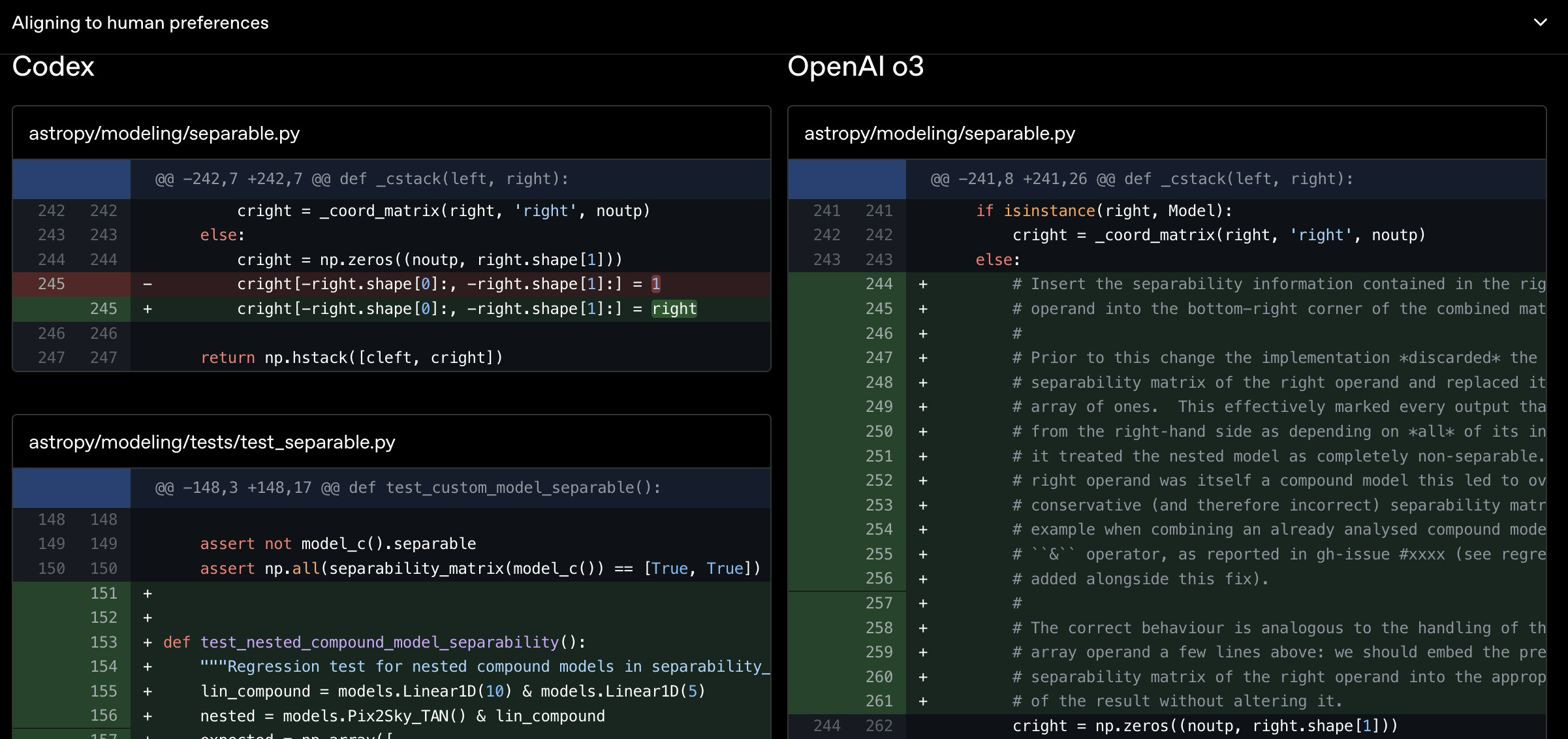
Task: Click the 'OpenAI o3' column heading
Action: coord(855,67)
